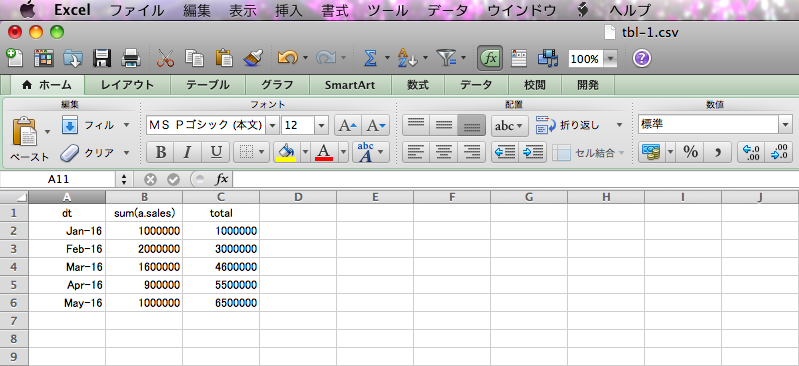Viewport: 799px width, 366px height.
Task: Center text horizontally
Action: [444, 152]
